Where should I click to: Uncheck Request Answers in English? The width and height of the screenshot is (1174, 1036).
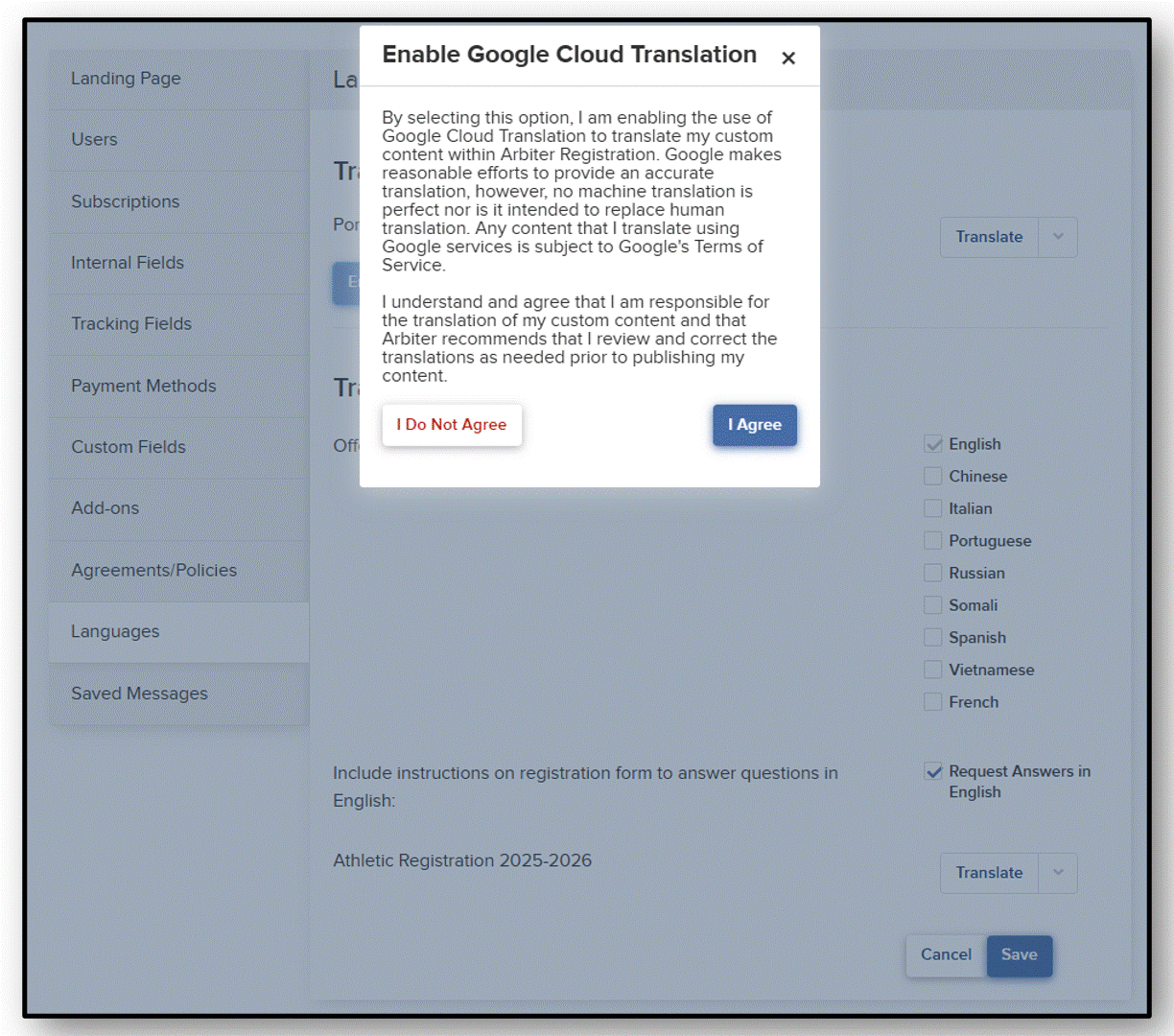click(x=933, y=771)
